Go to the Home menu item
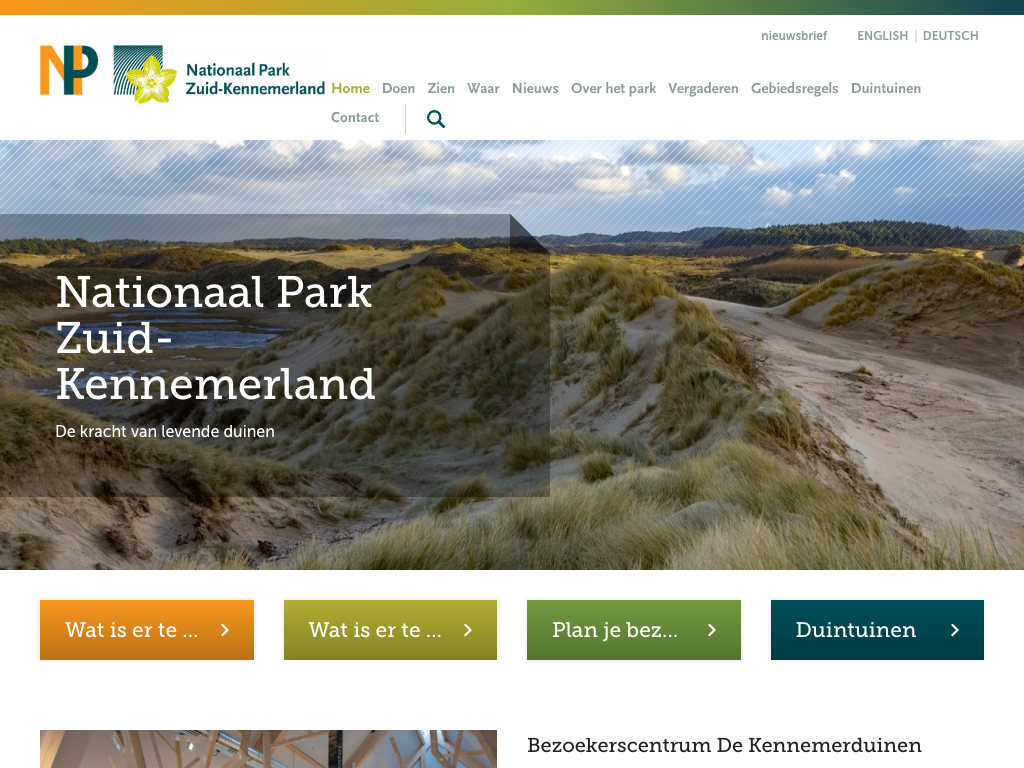 point(350,88)
